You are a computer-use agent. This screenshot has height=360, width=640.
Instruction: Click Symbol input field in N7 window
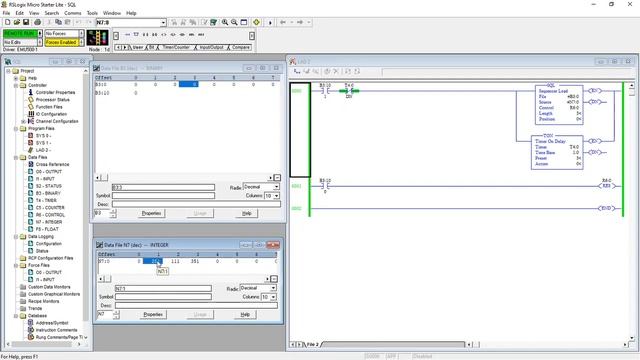(x=163, y=297)
